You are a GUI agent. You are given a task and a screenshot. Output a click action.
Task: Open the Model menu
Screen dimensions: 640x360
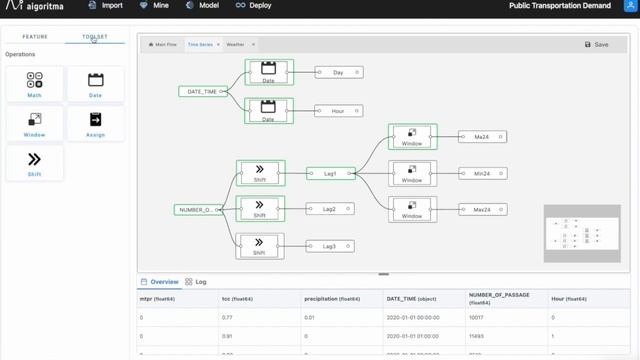point(202,5)
